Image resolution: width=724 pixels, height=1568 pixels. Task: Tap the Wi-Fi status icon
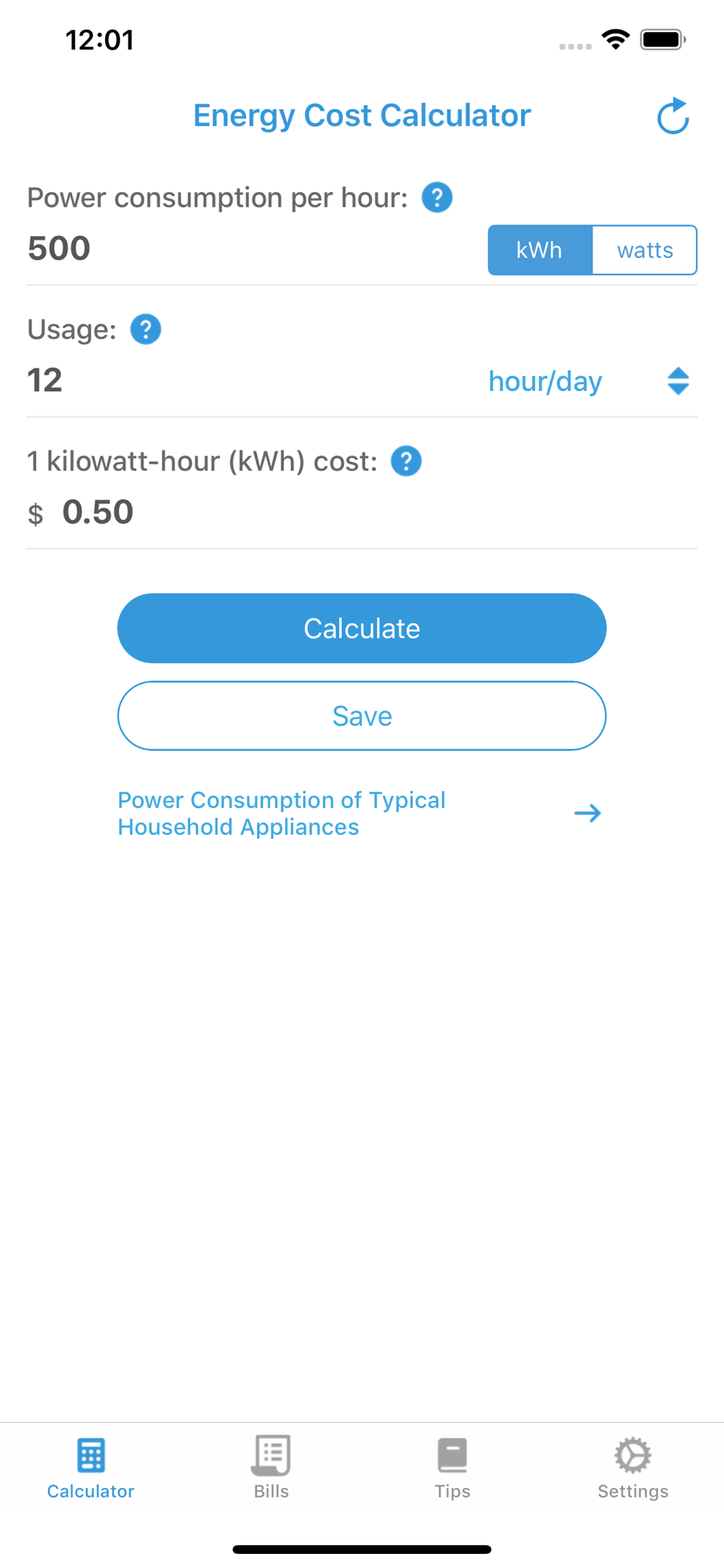click(616, 39)
